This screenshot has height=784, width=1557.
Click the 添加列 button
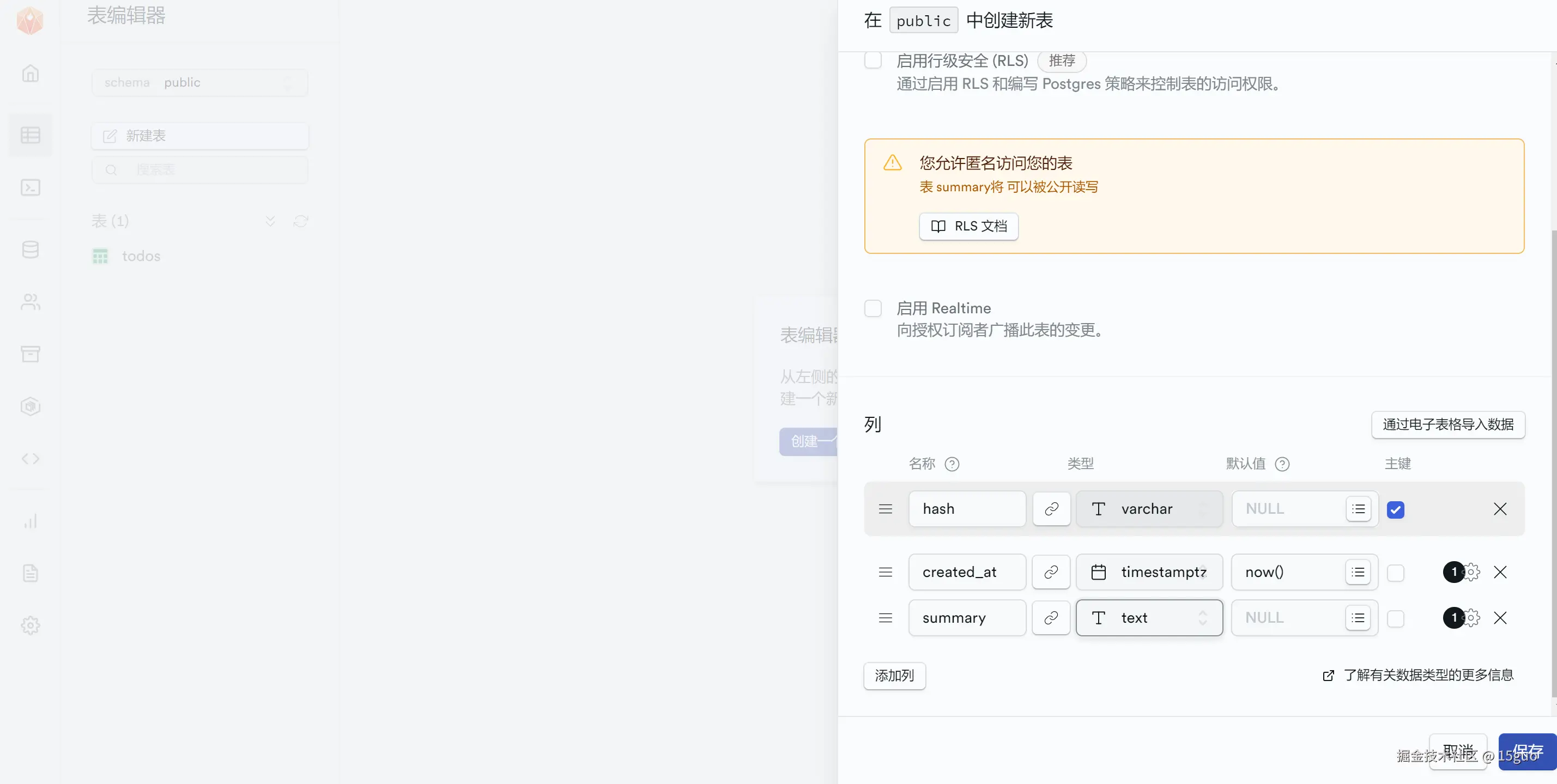pos(894,675)
